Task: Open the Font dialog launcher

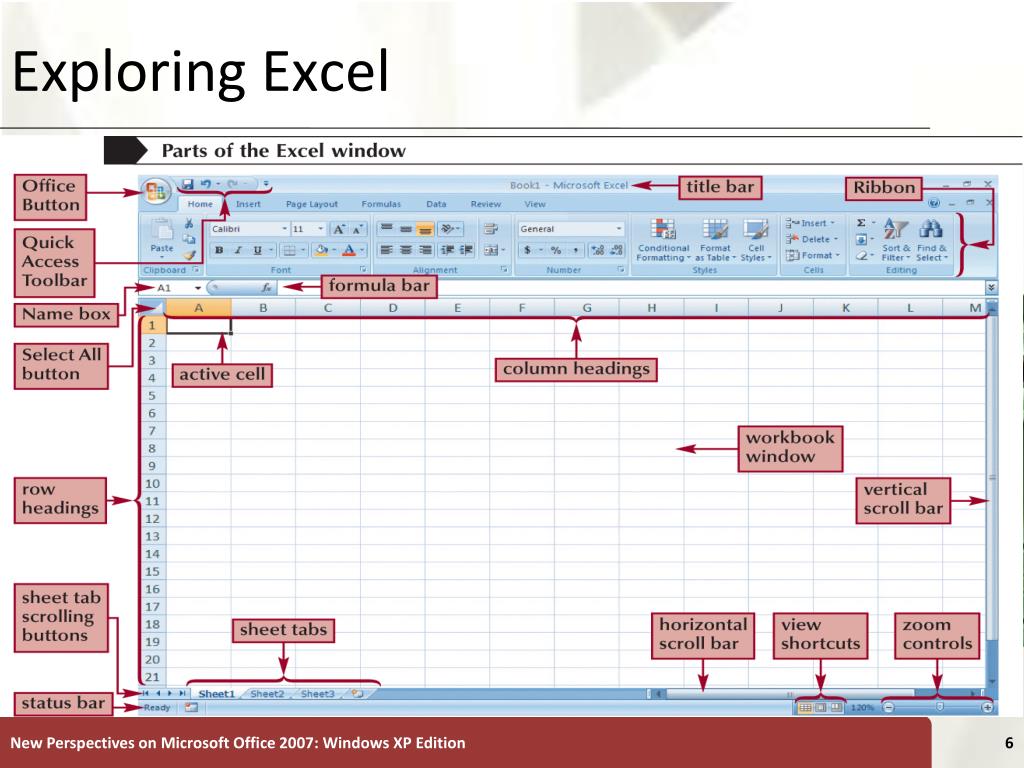Action: coord(363,270)
